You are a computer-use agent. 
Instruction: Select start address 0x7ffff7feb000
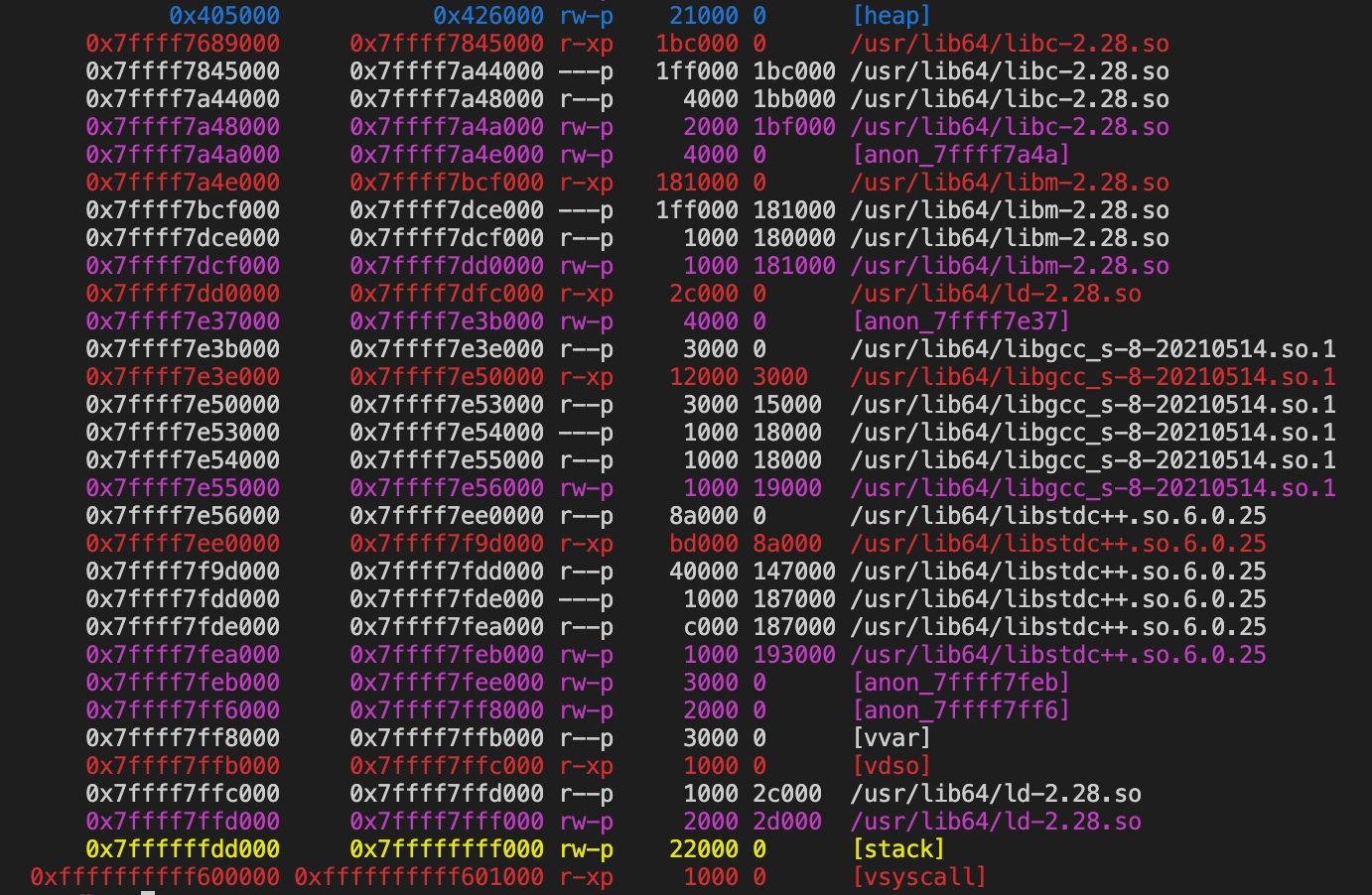183,683
